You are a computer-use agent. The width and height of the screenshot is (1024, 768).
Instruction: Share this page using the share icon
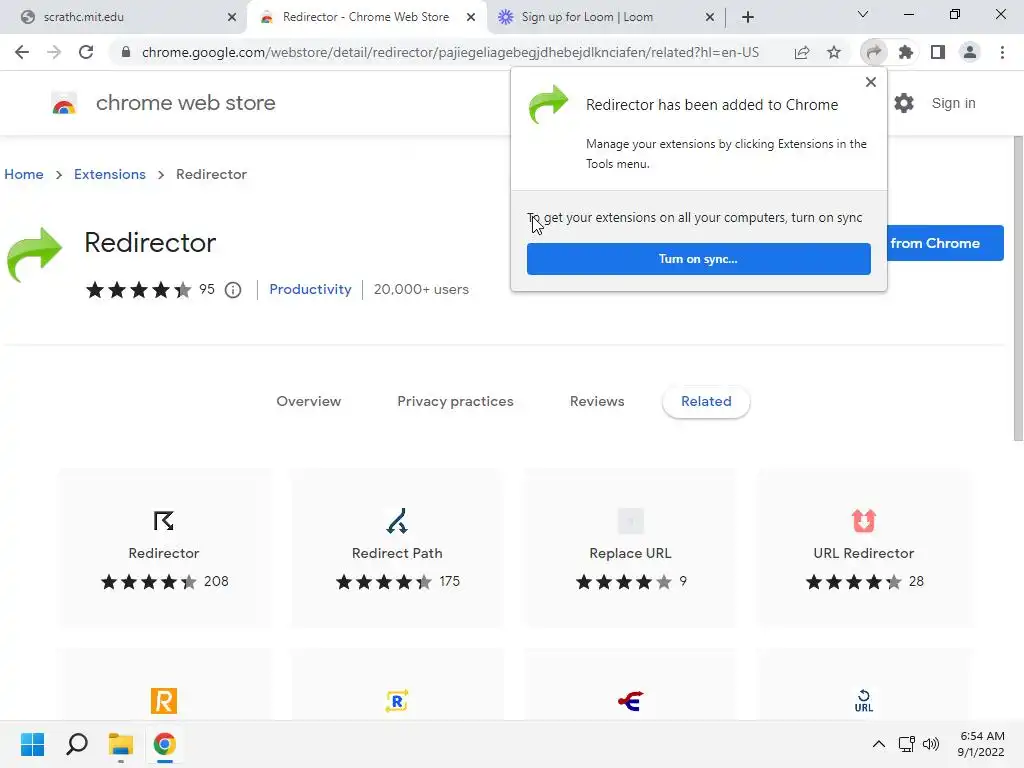802,52
